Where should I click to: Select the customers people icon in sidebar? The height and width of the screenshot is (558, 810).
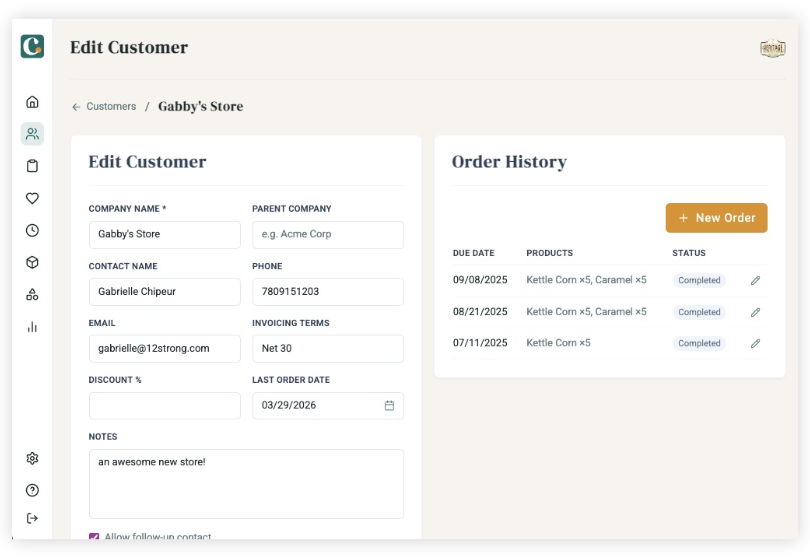tap(32, 134)
